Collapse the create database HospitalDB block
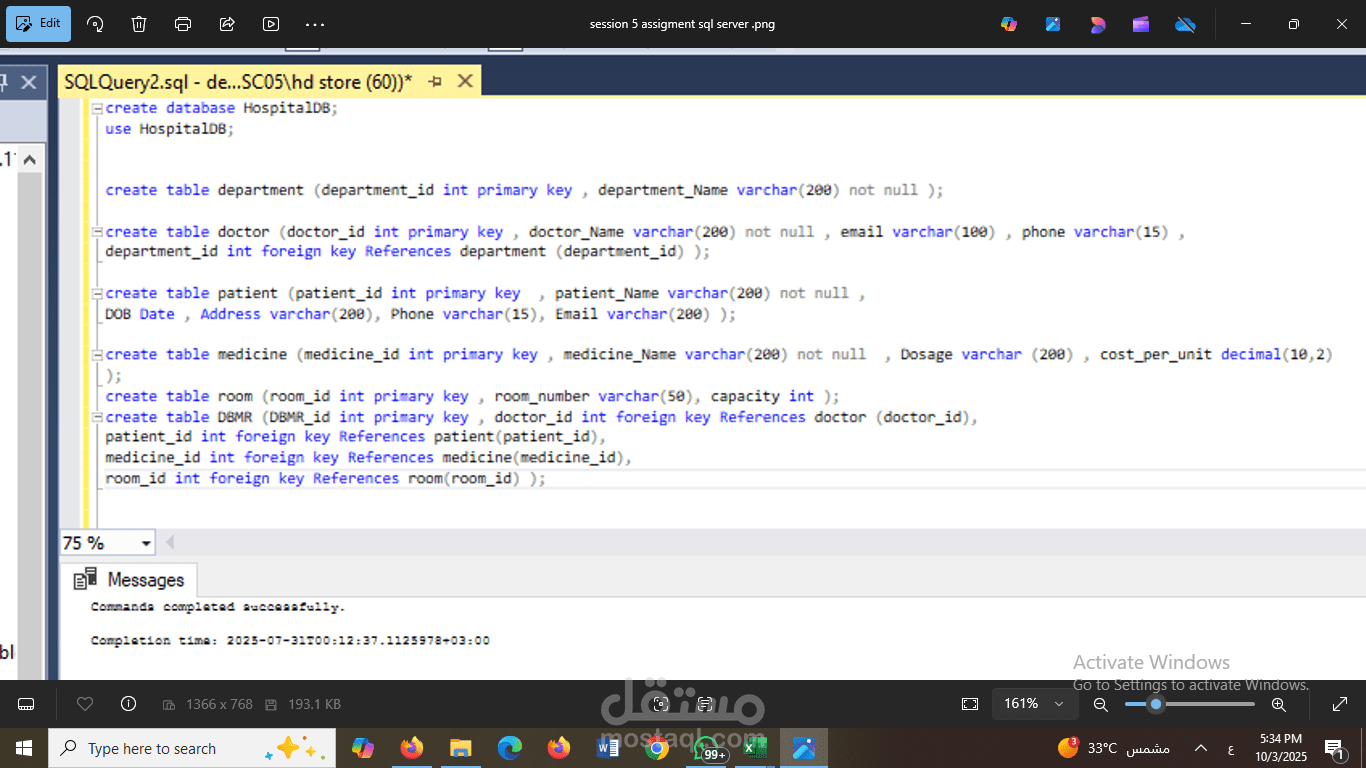This screenshot has width=1366, height=768. (x=97, y=108)
